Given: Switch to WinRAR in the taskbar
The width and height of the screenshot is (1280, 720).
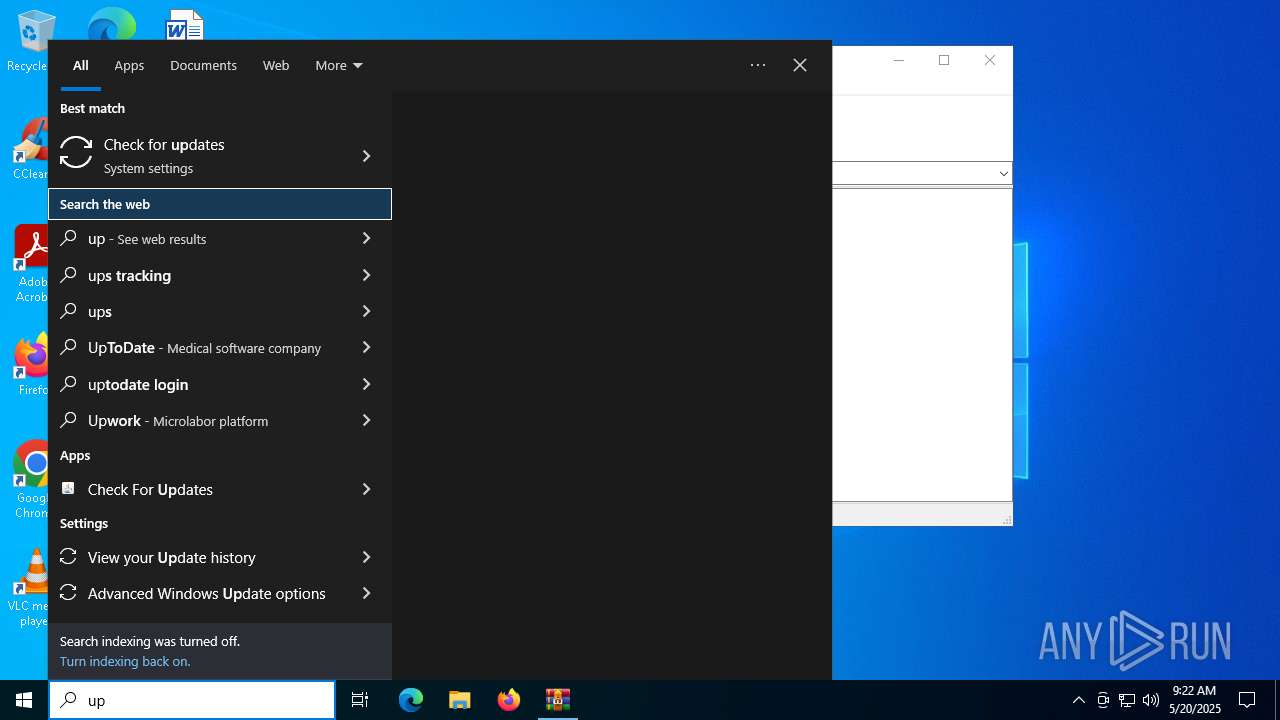Looking at the screenshot, I should (x=558, y=700).
